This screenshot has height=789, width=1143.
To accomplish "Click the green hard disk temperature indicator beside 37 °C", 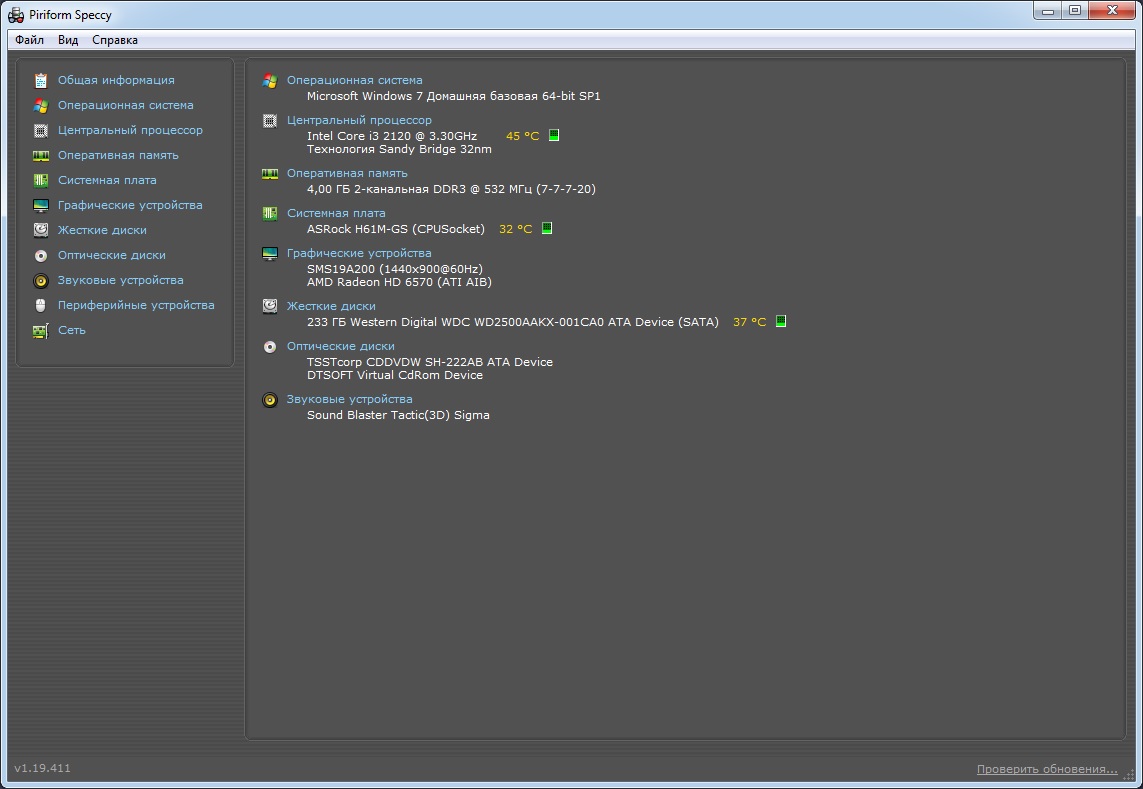I will click(x=781, y=322).
